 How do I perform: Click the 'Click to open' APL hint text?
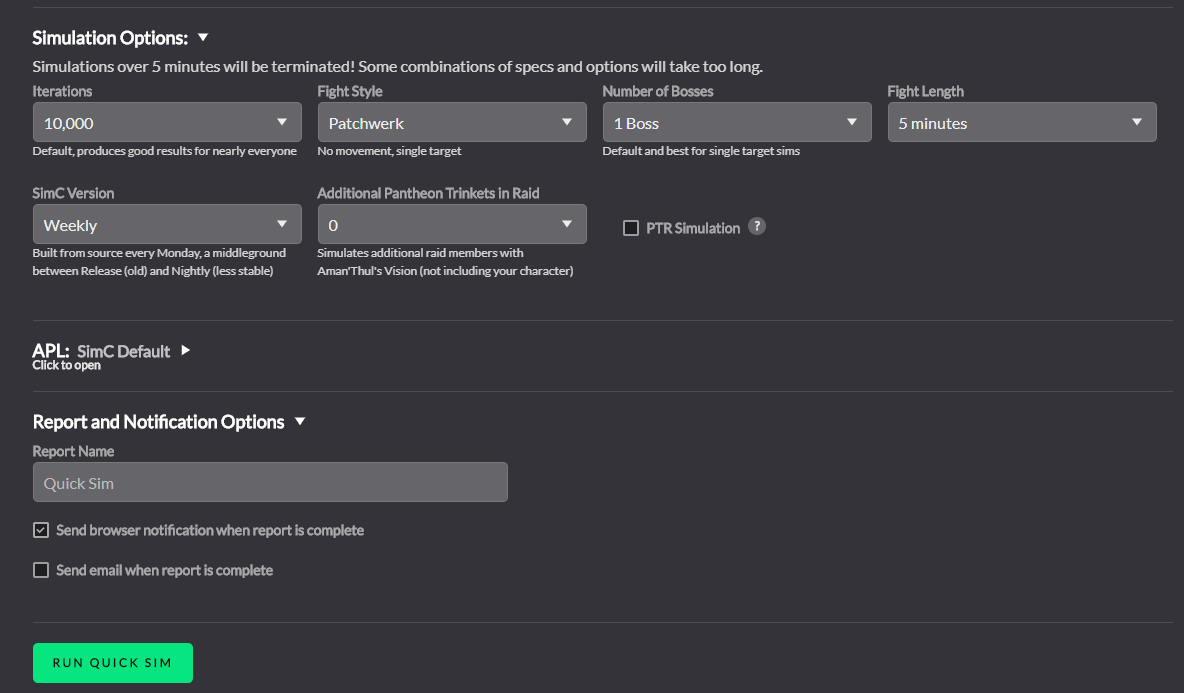point(66,365)
